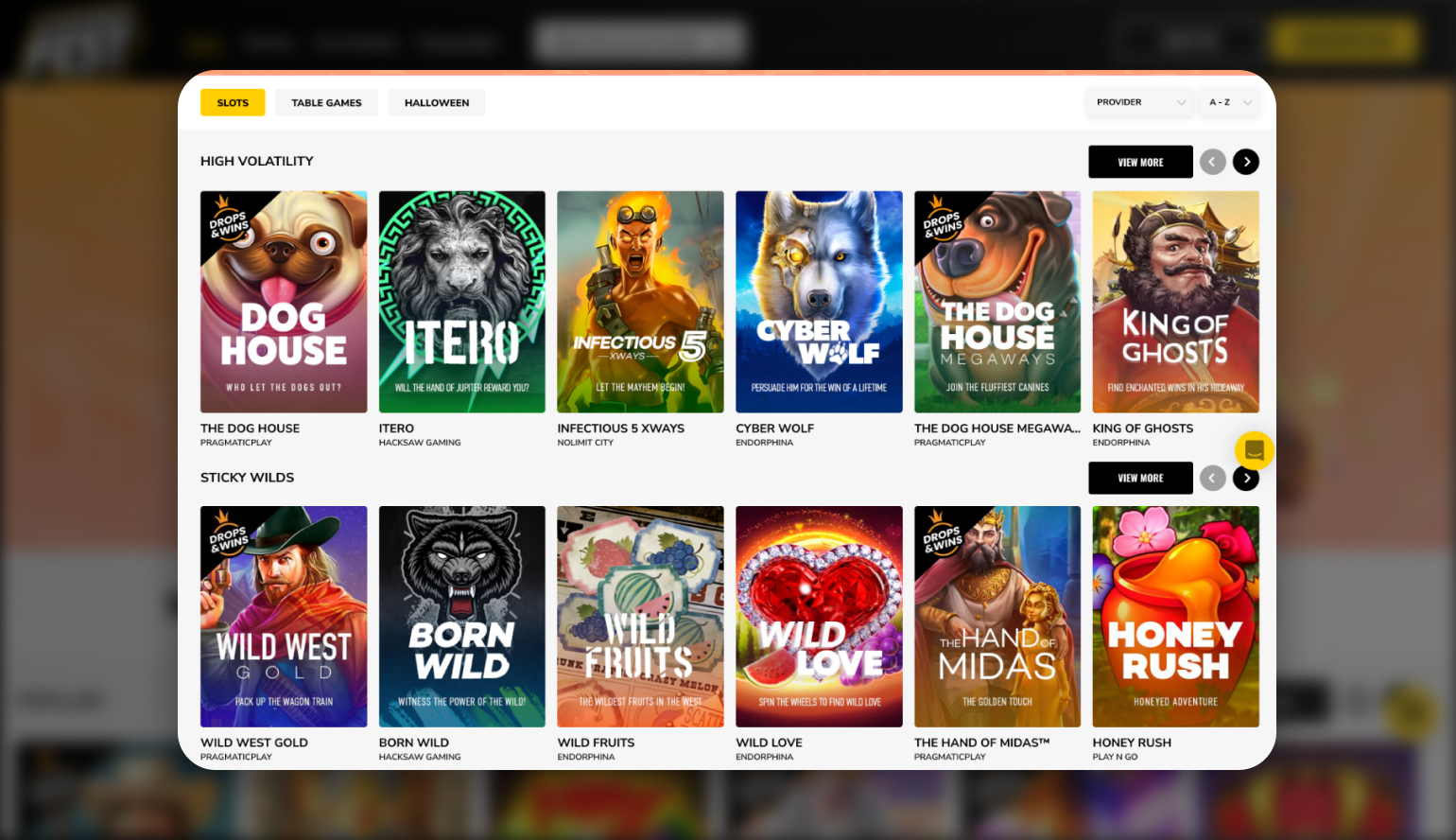Click the WILD FRUITS title text
Screen dimensions: 1456x840
(x=596, y=743)
